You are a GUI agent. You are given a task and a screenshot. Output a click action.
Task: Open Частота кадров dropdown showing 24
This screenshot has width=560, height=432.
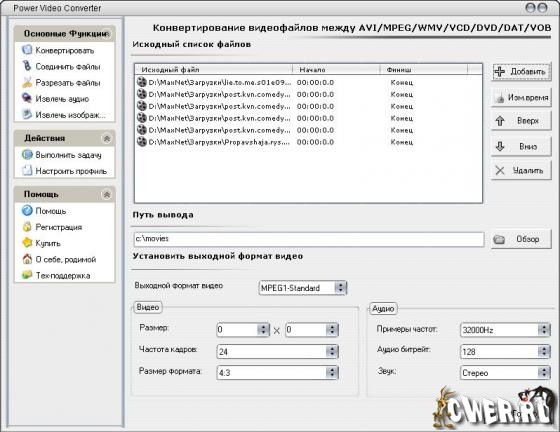pyautogui.click(x=332, y=352)
